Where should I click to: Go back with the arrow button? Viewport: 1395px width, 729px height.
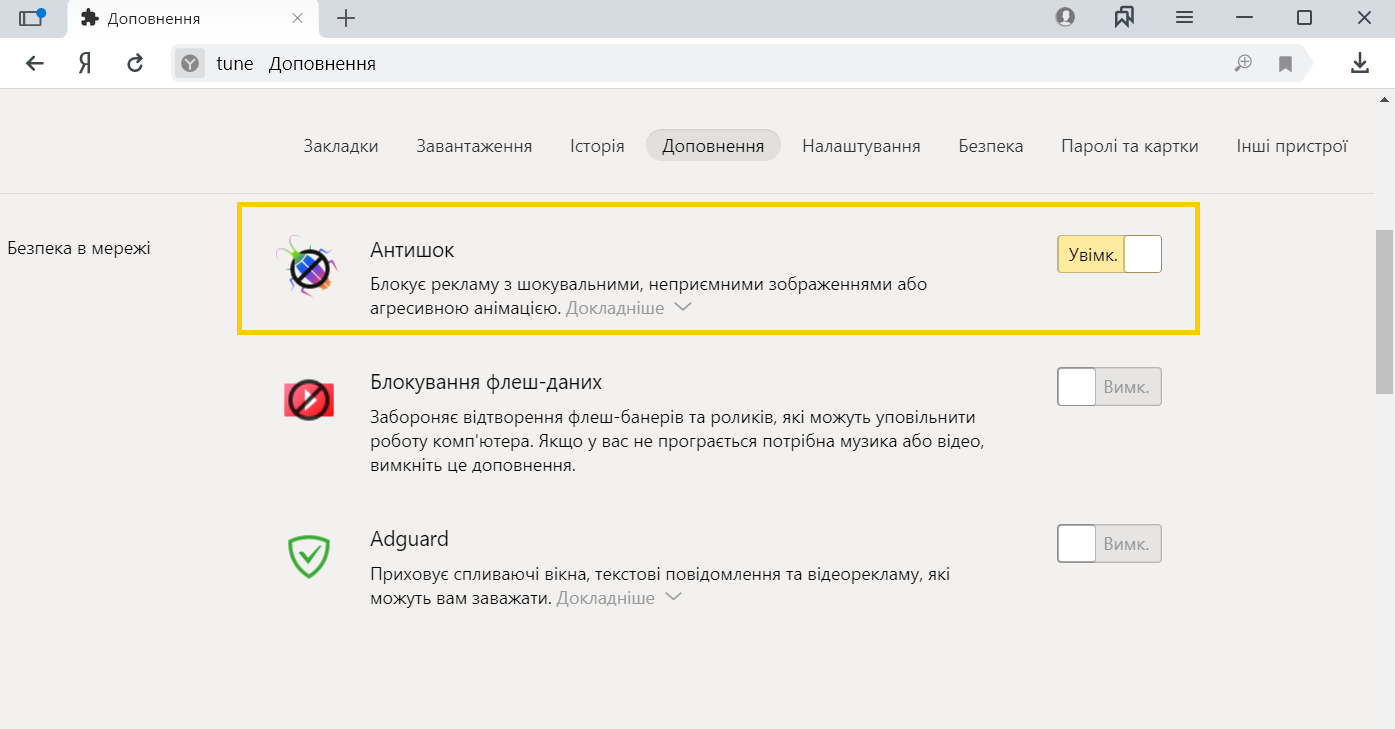click(35, 64)
